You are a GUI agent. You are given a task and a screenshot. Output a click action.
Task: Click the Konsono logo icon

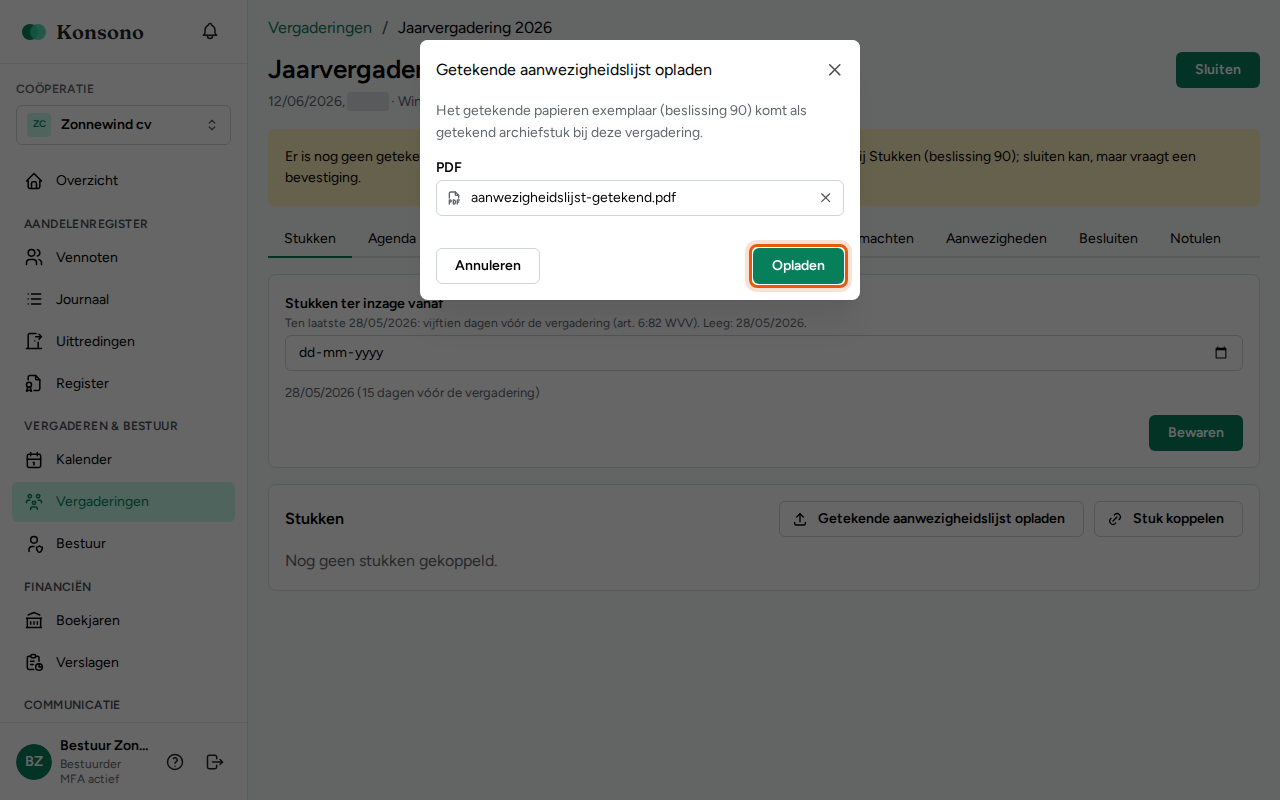34,32
